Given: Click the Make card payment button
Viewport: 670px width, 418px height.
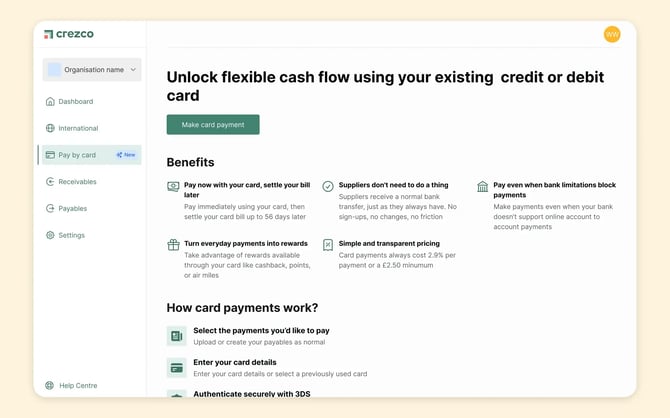Looking at the screenshot, I should (x=213, y=125).
